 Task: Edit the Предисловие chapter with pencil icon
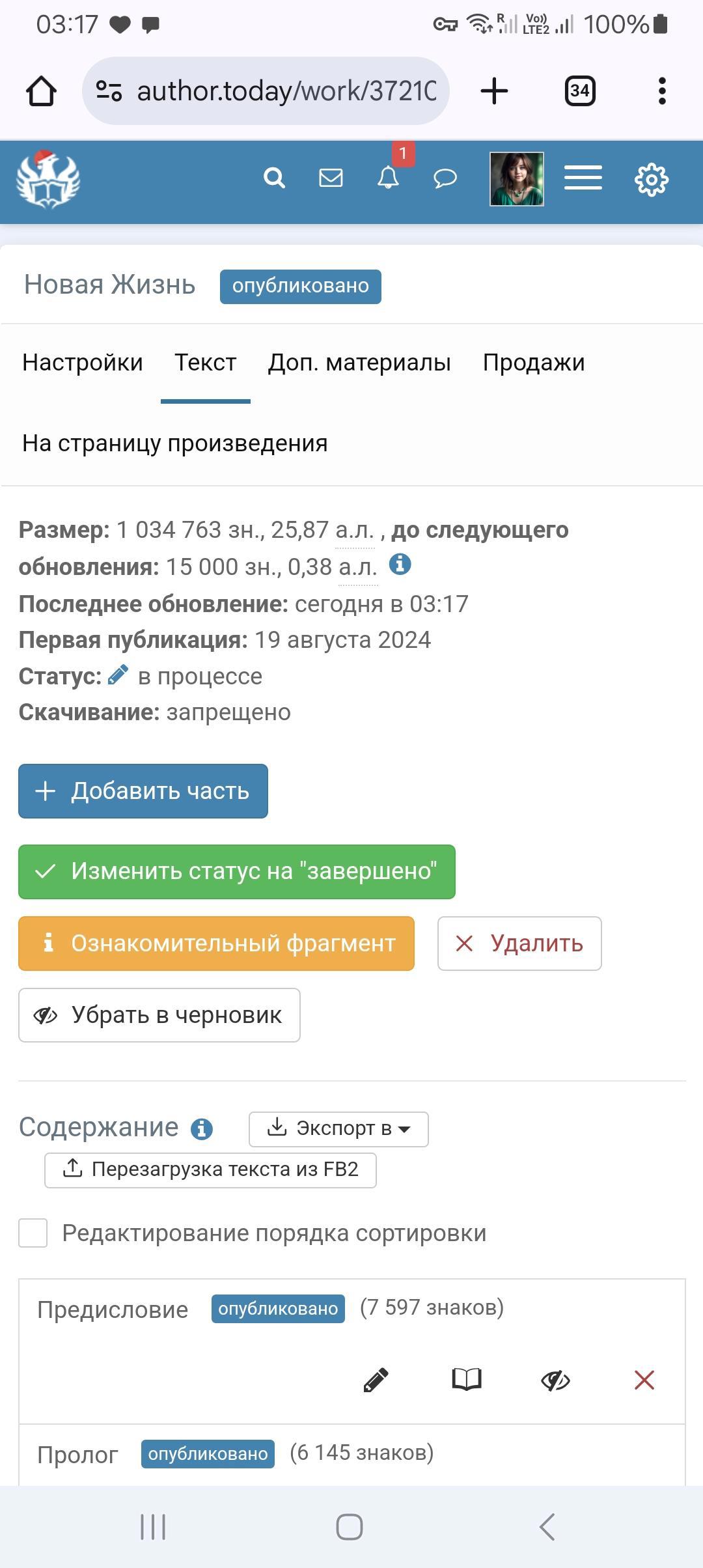click(x=376, y=1380)
